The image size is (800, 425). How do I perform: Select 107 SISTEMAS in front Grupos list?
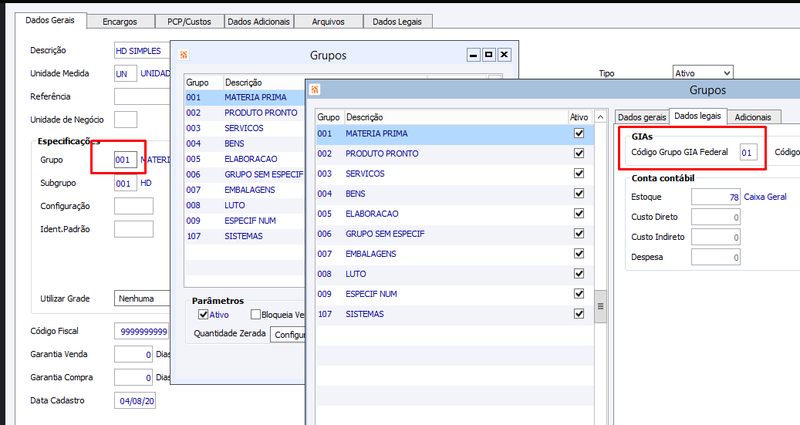coord(455,314)
